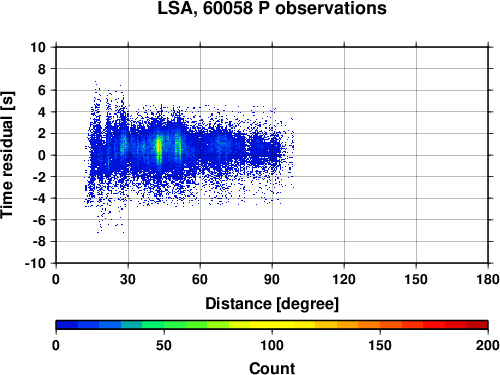500x375 pixels.
Task: Click the x-axis tick label 180
Action: pos(488,279)
